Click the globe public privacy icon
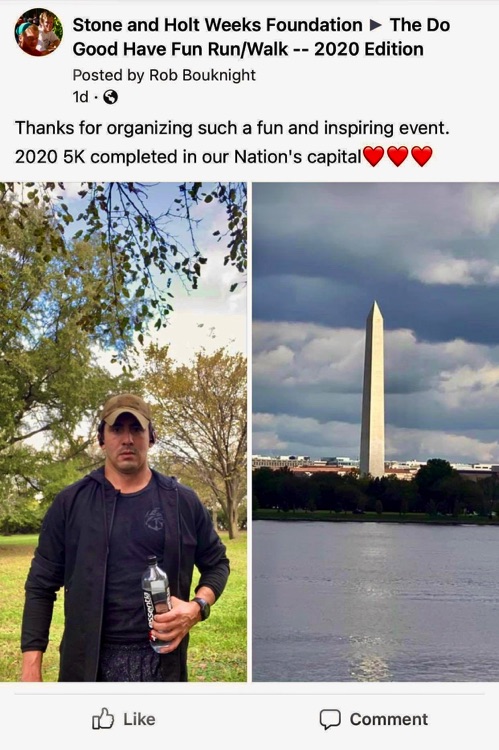 [111, 97]
